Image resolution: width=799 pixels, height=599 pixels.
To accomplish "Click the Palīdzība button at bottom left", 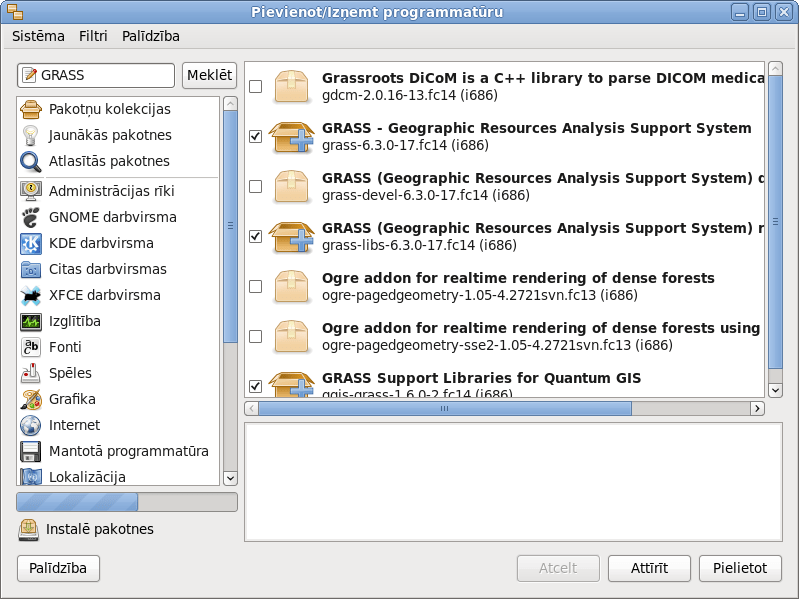I will 58,568.
